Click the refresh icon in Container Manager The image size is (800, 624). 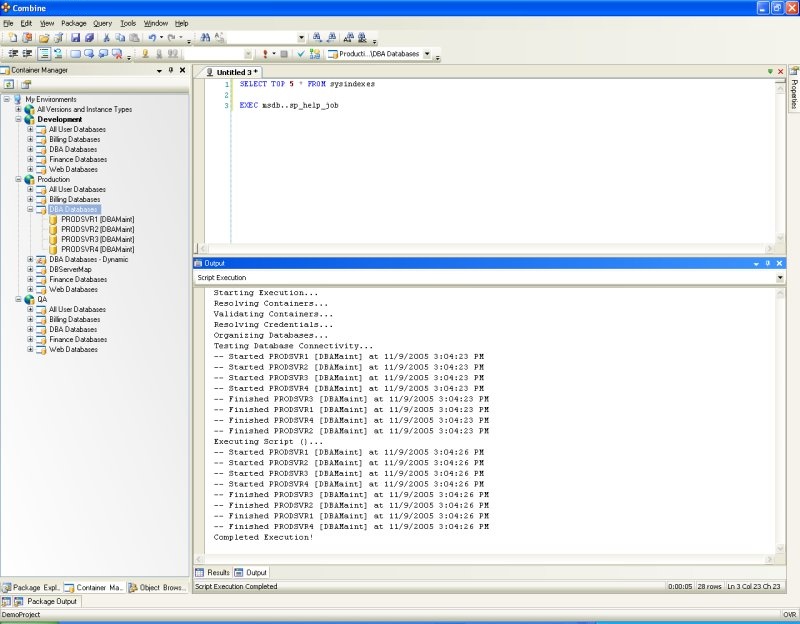[x=9, y=85]
